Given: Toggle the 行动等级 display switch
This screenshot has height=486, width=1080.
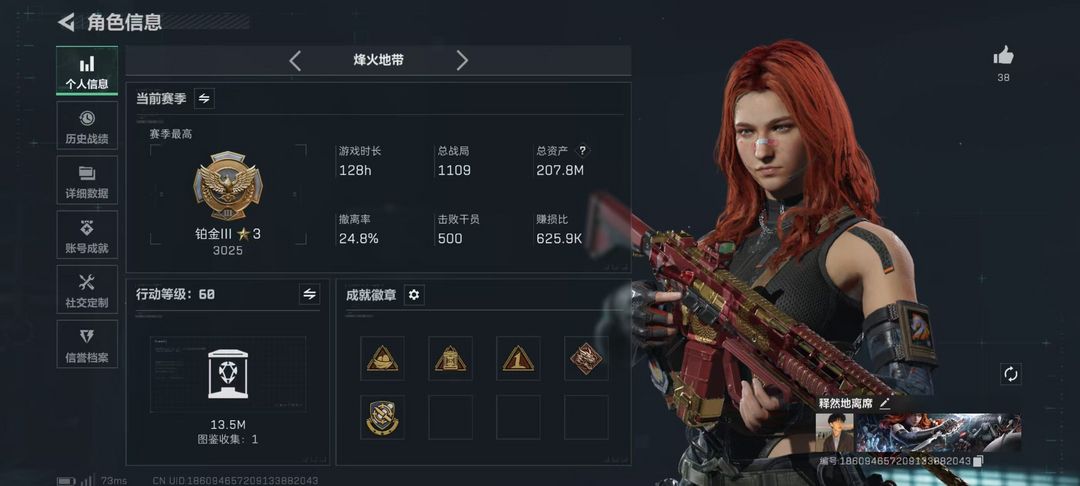Looking at the screenshot, I should 309,294.
